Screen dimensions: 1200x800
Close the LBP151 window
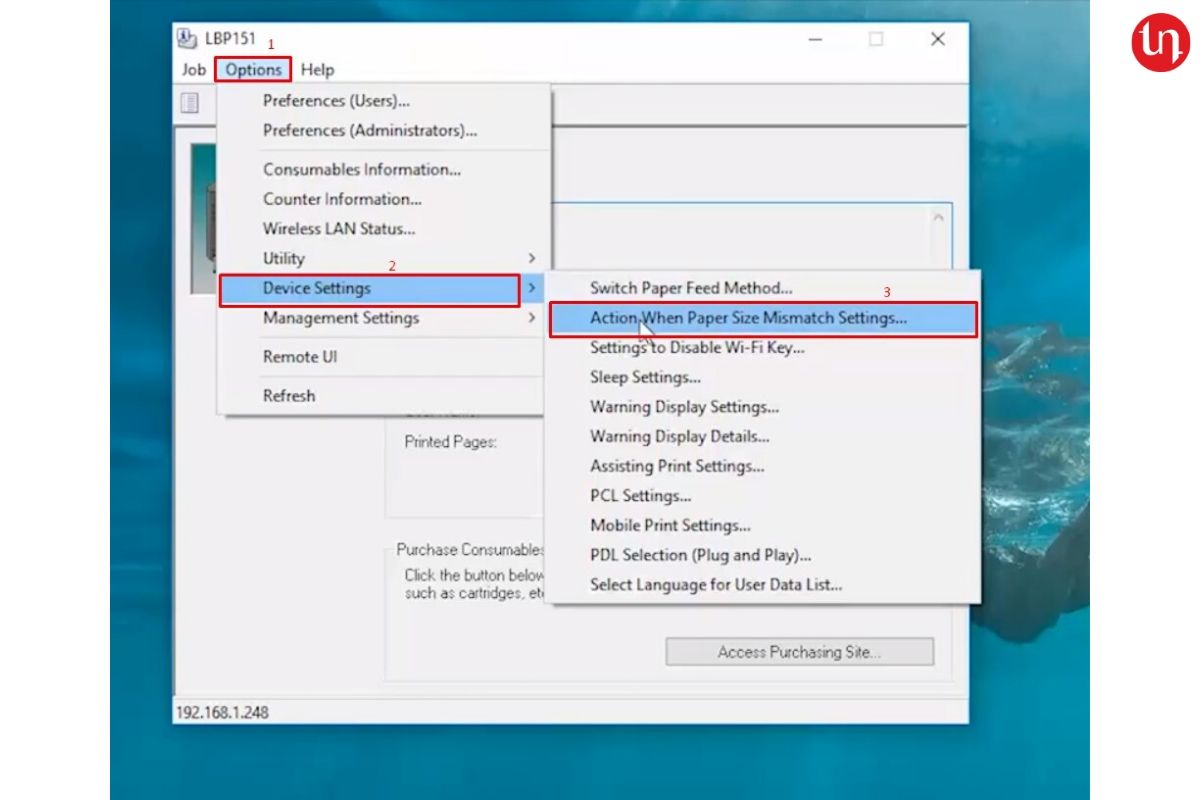coord(937,39)
